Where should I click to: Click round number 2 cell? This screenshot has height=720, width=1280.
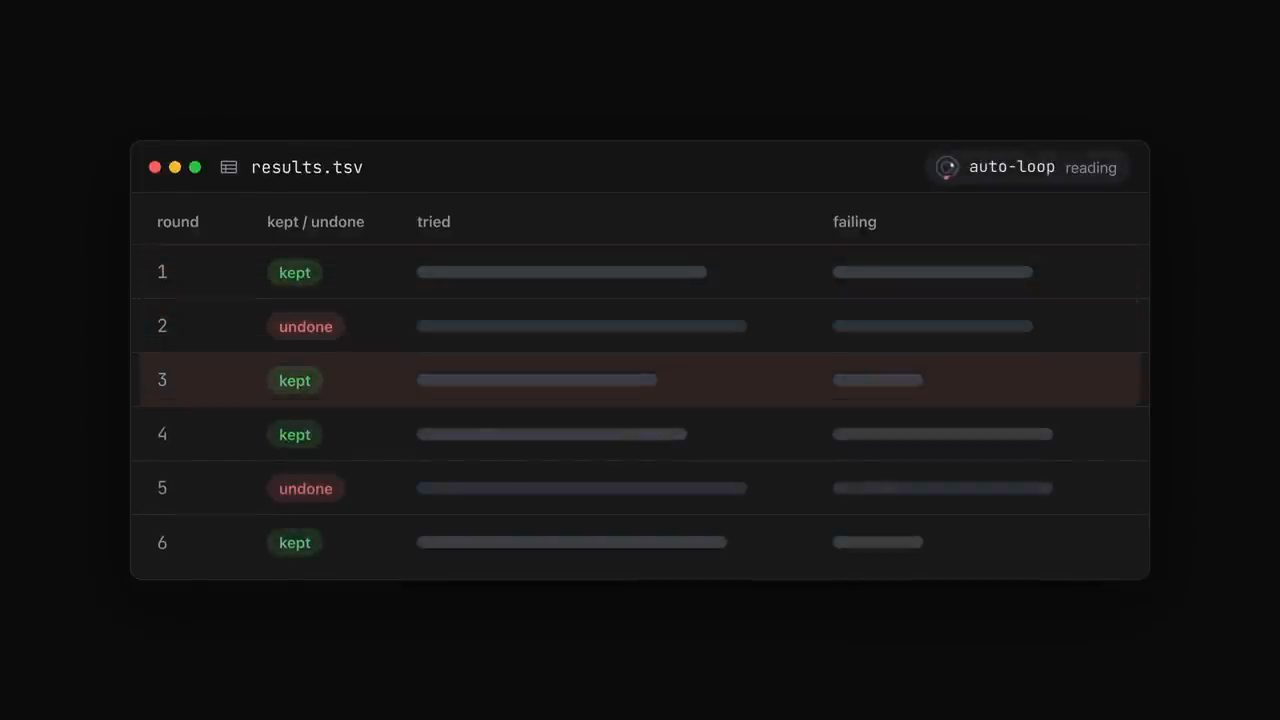(162, 326)
